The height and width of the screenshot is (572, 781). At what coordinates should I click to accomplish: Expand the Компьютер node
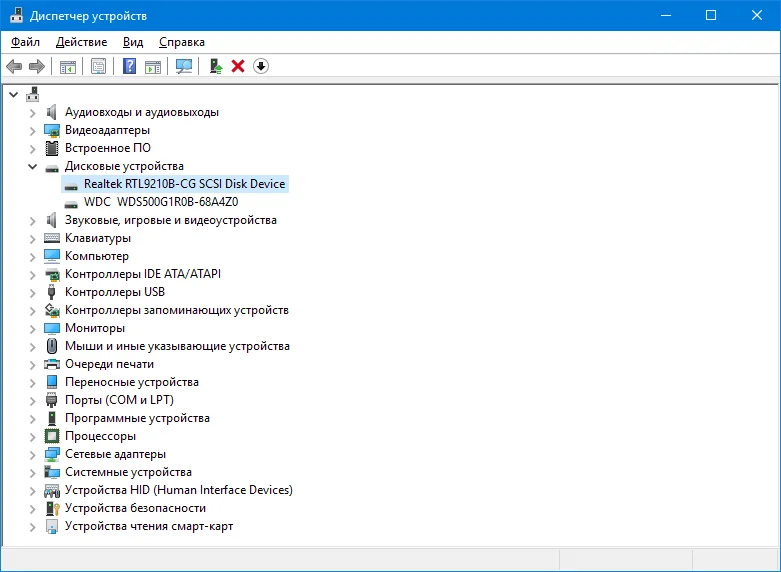tap(32, 257)
